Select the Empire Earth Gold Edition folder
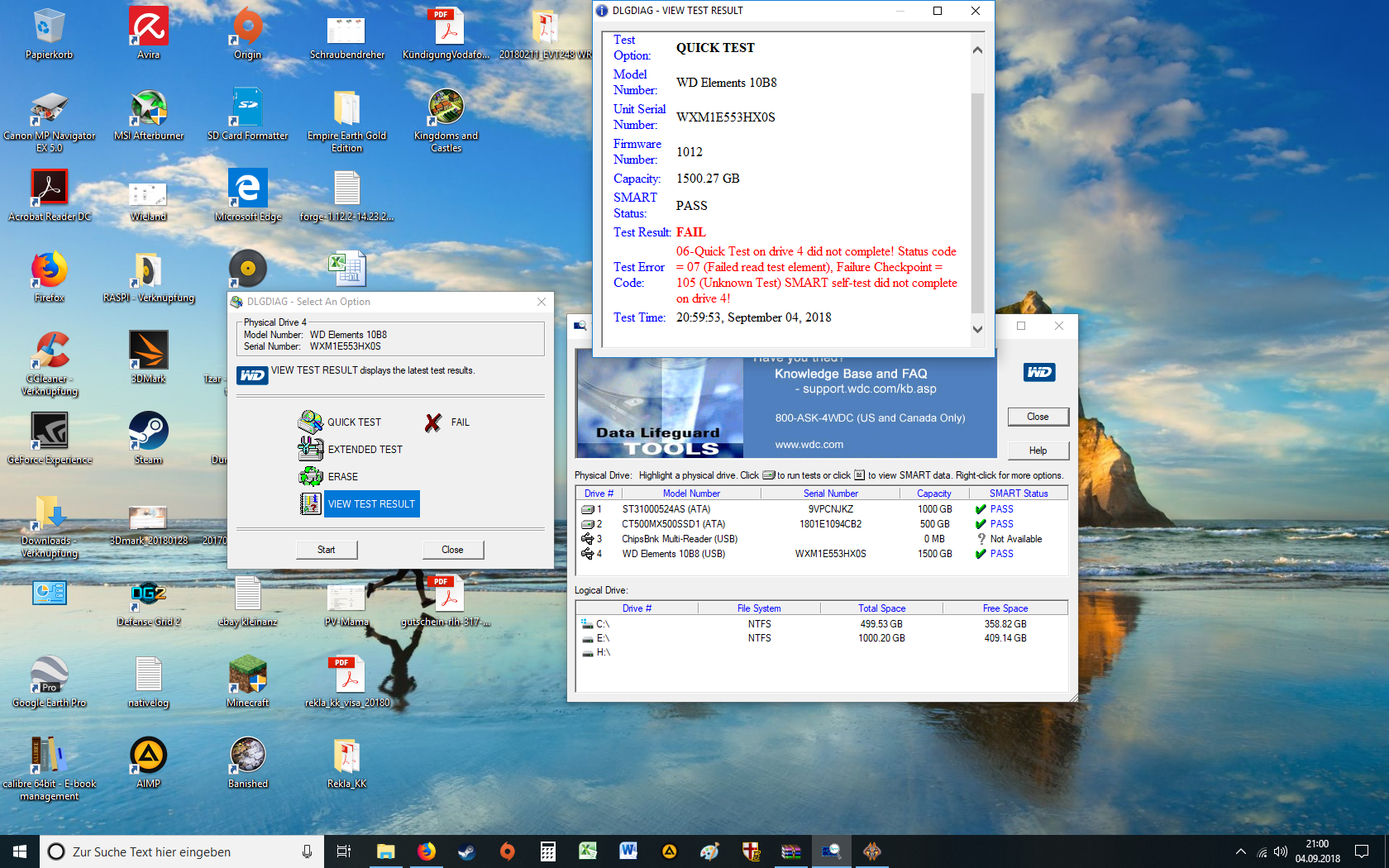 click(x=347, y=121)
